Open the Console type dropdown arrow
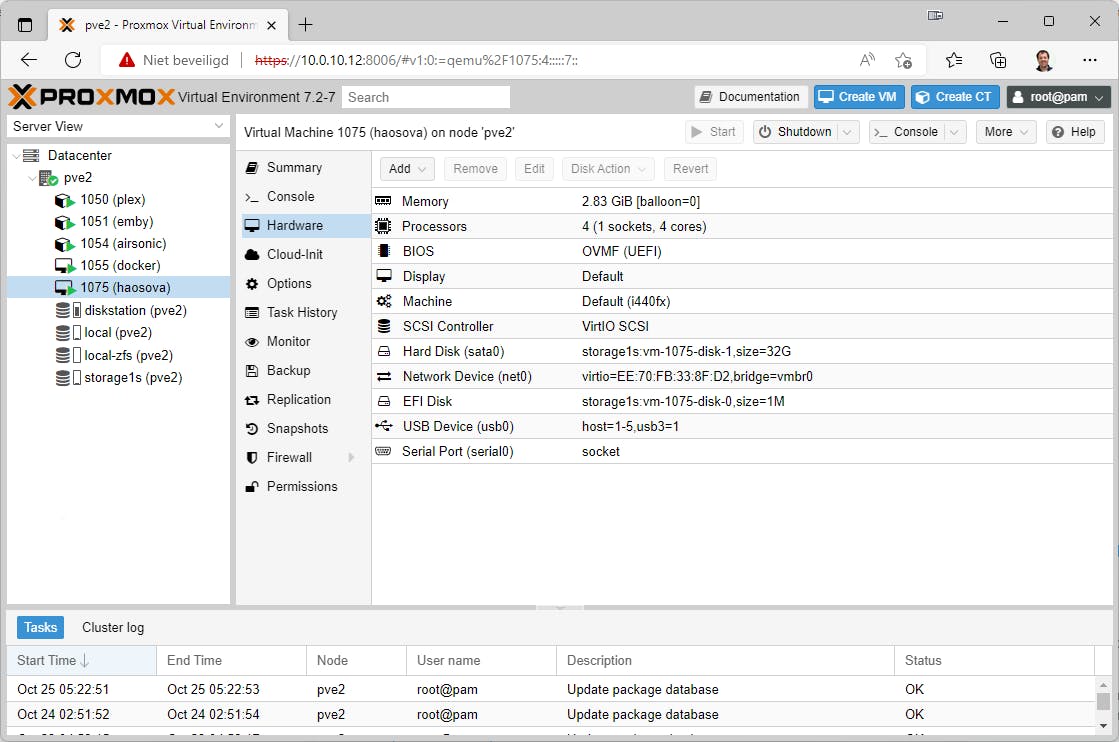 tap(954, 132)
